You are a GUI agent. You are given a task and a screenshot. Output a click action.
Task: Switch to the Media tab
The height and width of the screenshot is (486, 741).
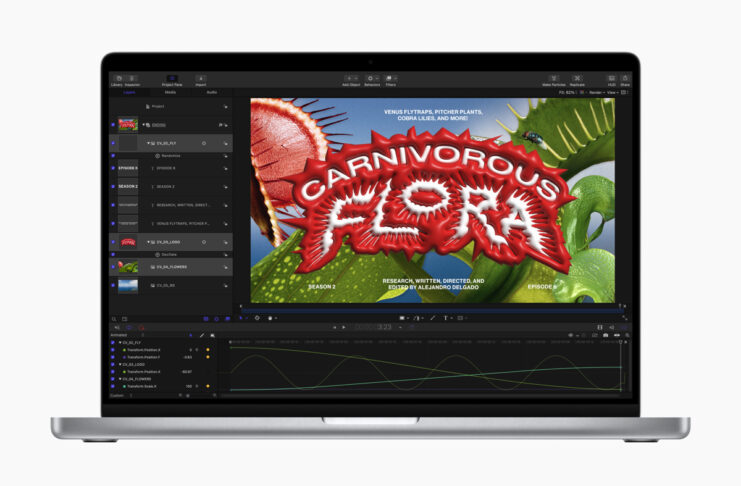pos(170,92)
